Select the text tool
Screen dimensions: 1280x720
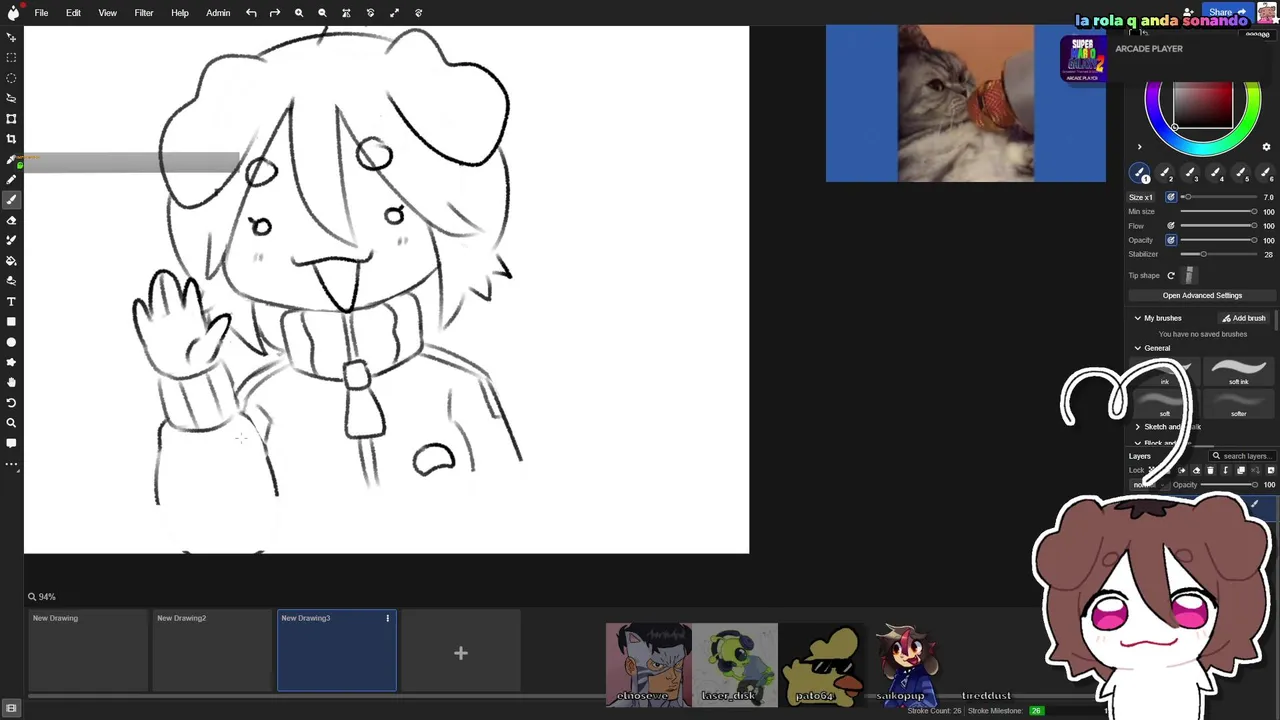pyautogui.click(x=11, y=301)
